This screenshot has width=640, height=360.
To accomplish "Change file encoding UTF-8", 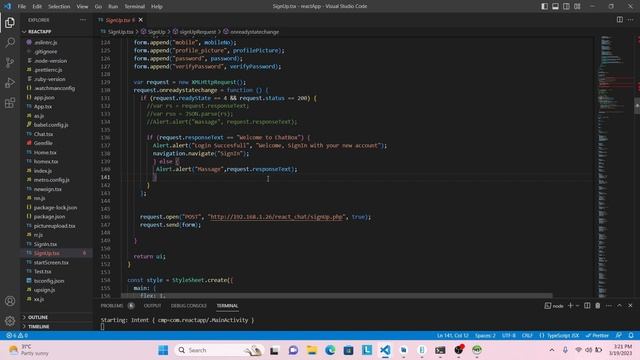I will coord(509,336).
